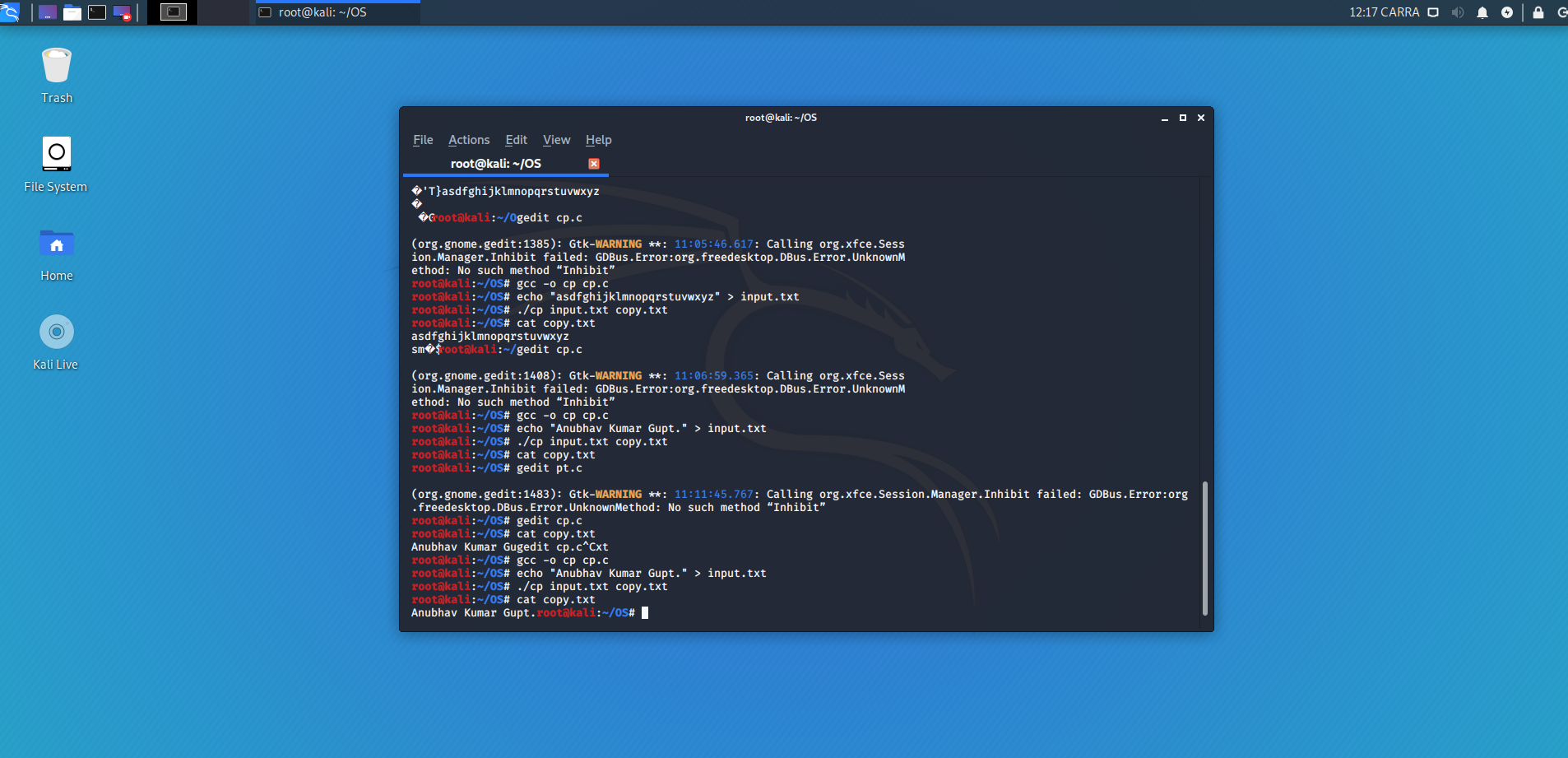This screenshot has height=758, width=1568.
Task: Open the session log out menu in the tray
Action: point(1563,12)
